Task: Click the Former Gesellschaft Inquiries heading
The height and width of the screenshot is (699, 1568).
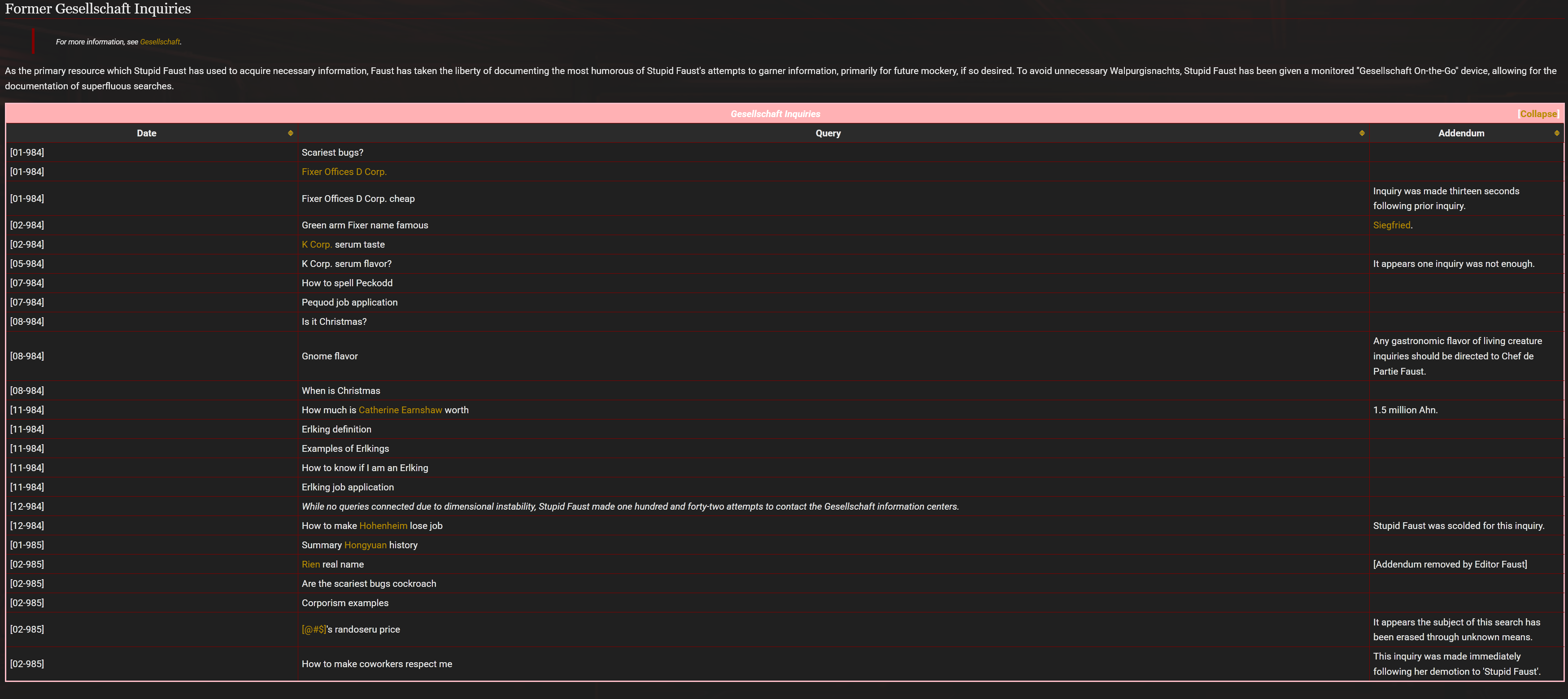Action: pyautogui.click(x=98, y=9)
